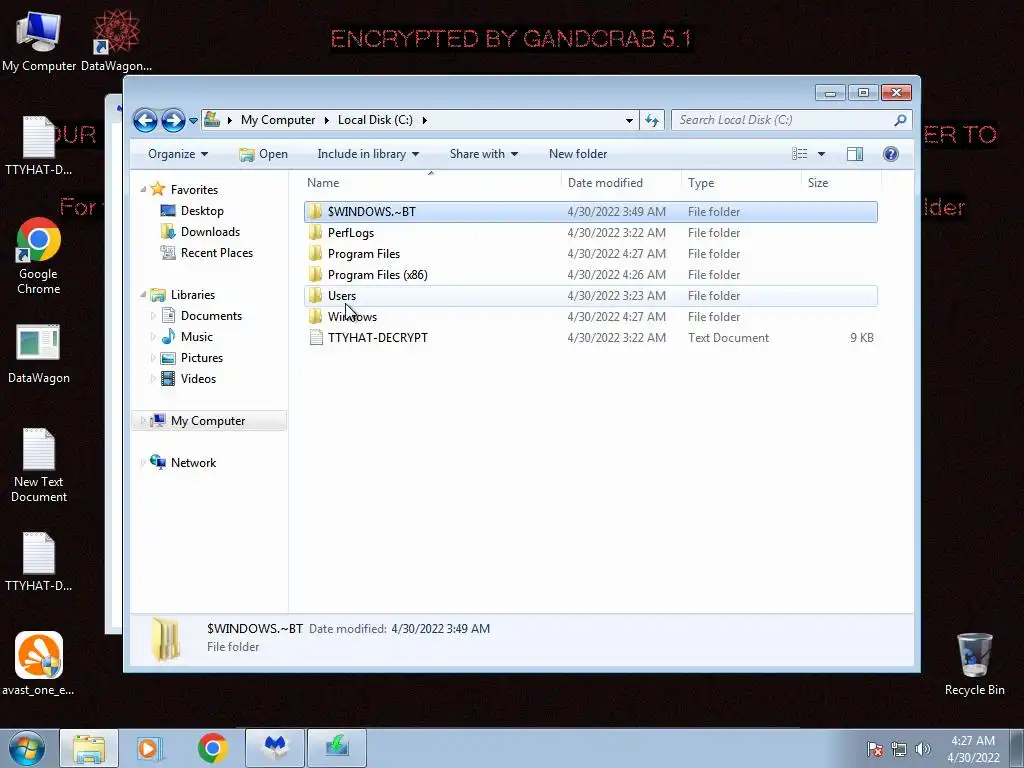Toggle the preview pane
Viewport: 1024px width, 768px height.
tap(855, 154)
